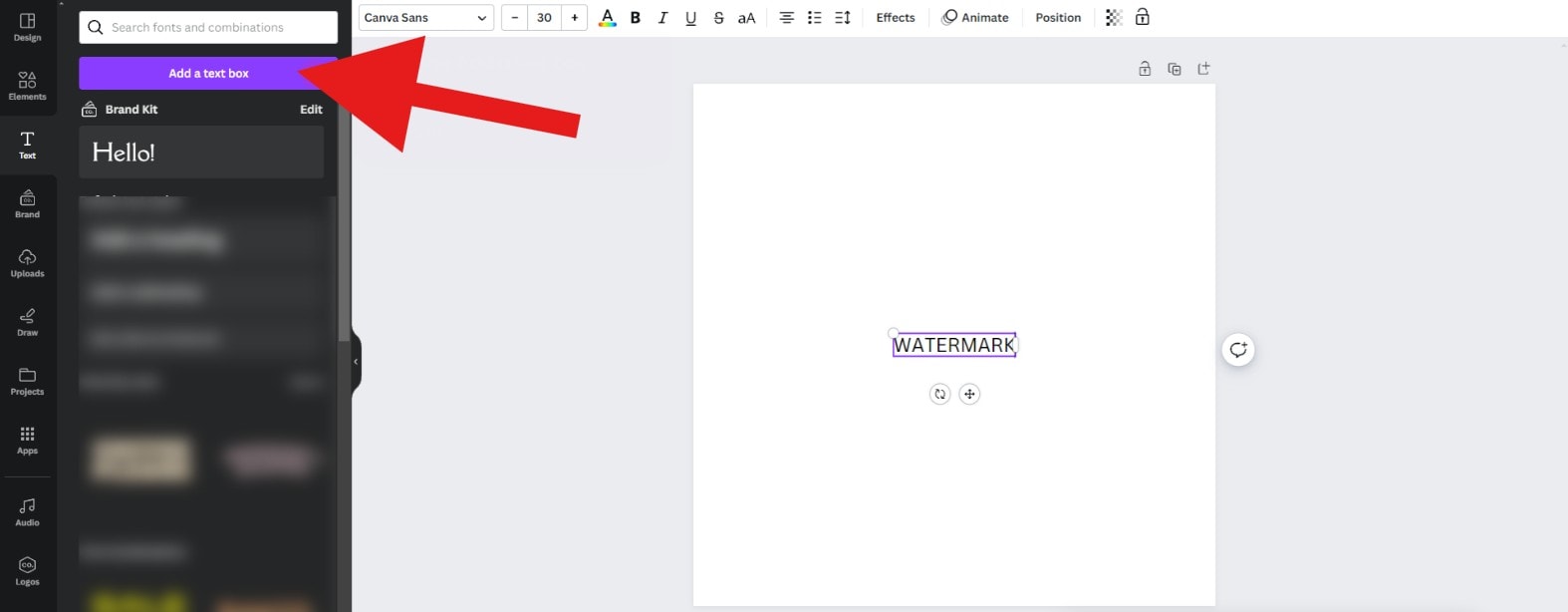Switch to the Uploads sidebar tab
This screenshot has height=612, width=1568.
(28, 263)
